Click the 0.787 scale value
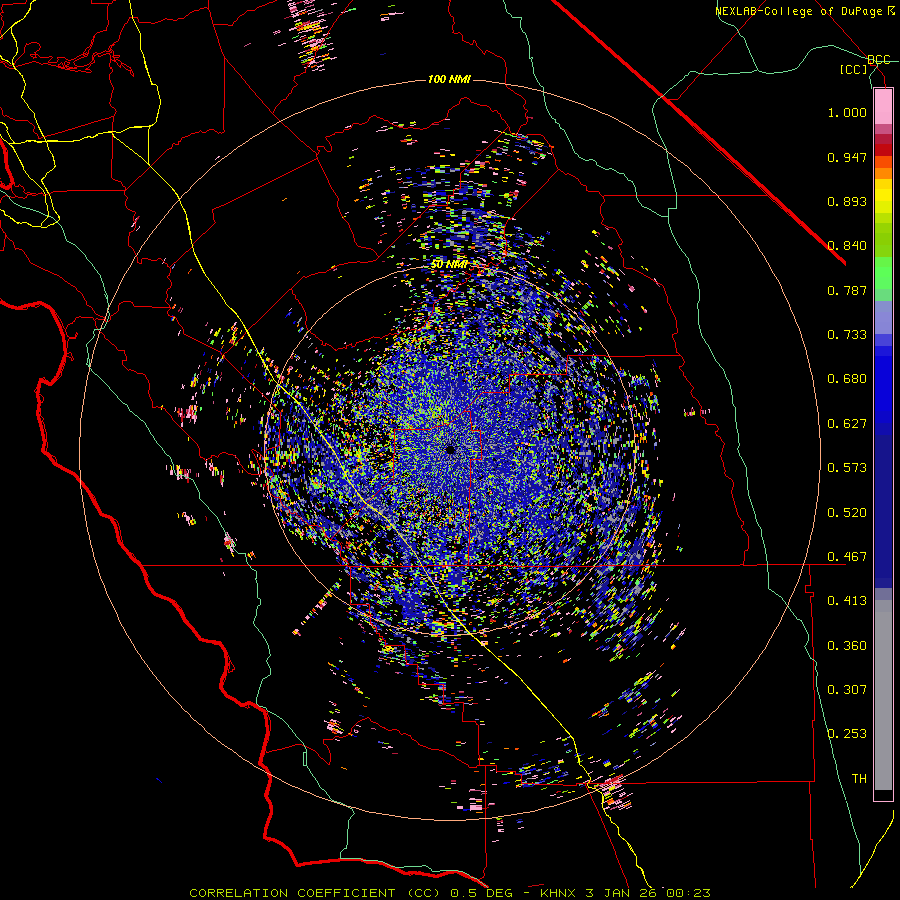Image resolution: width=900 pixels, height=900 pixels. tap(847, 290)
